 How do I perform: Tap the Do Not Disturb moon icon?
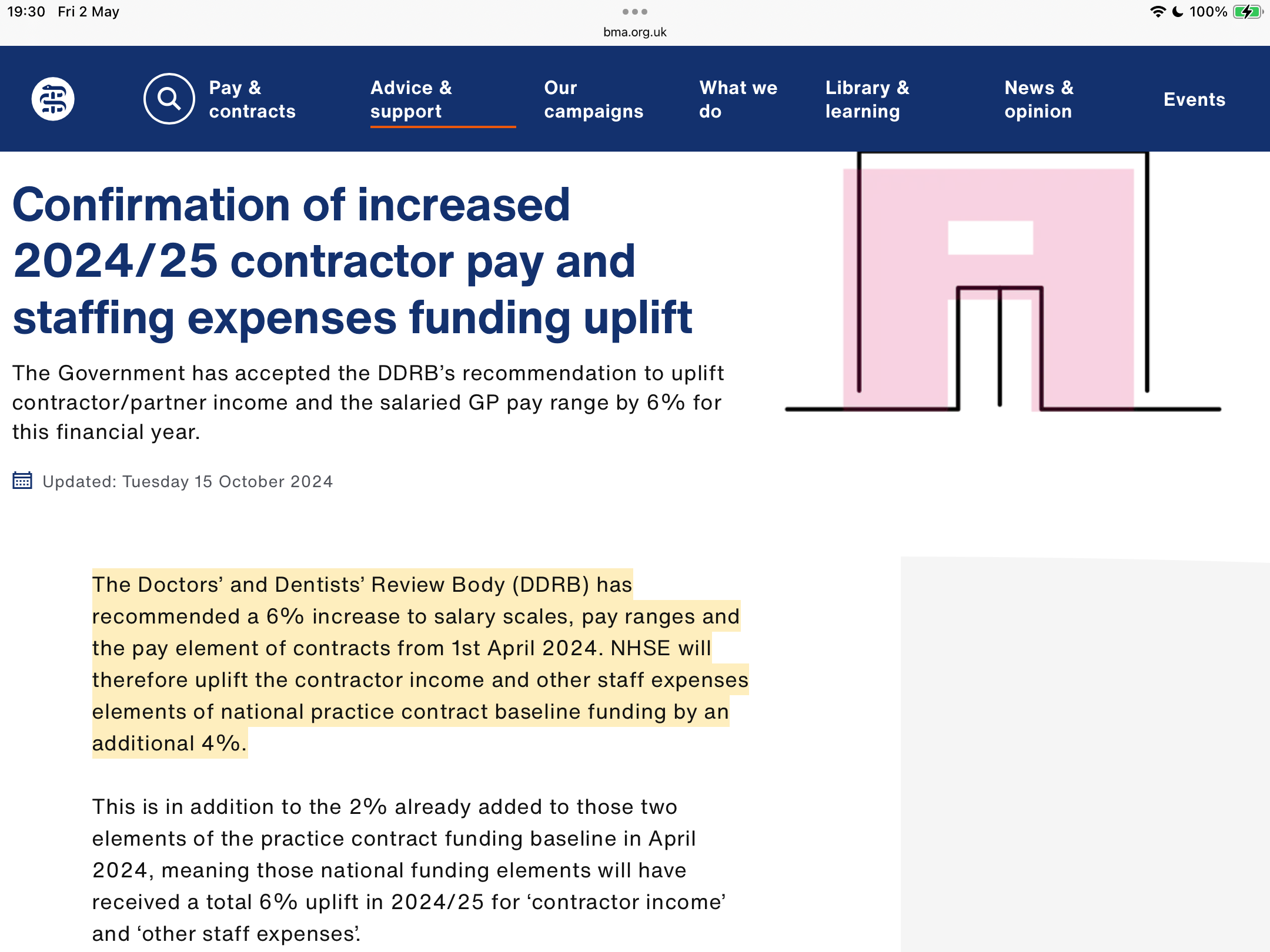(x=1178, y=12)
